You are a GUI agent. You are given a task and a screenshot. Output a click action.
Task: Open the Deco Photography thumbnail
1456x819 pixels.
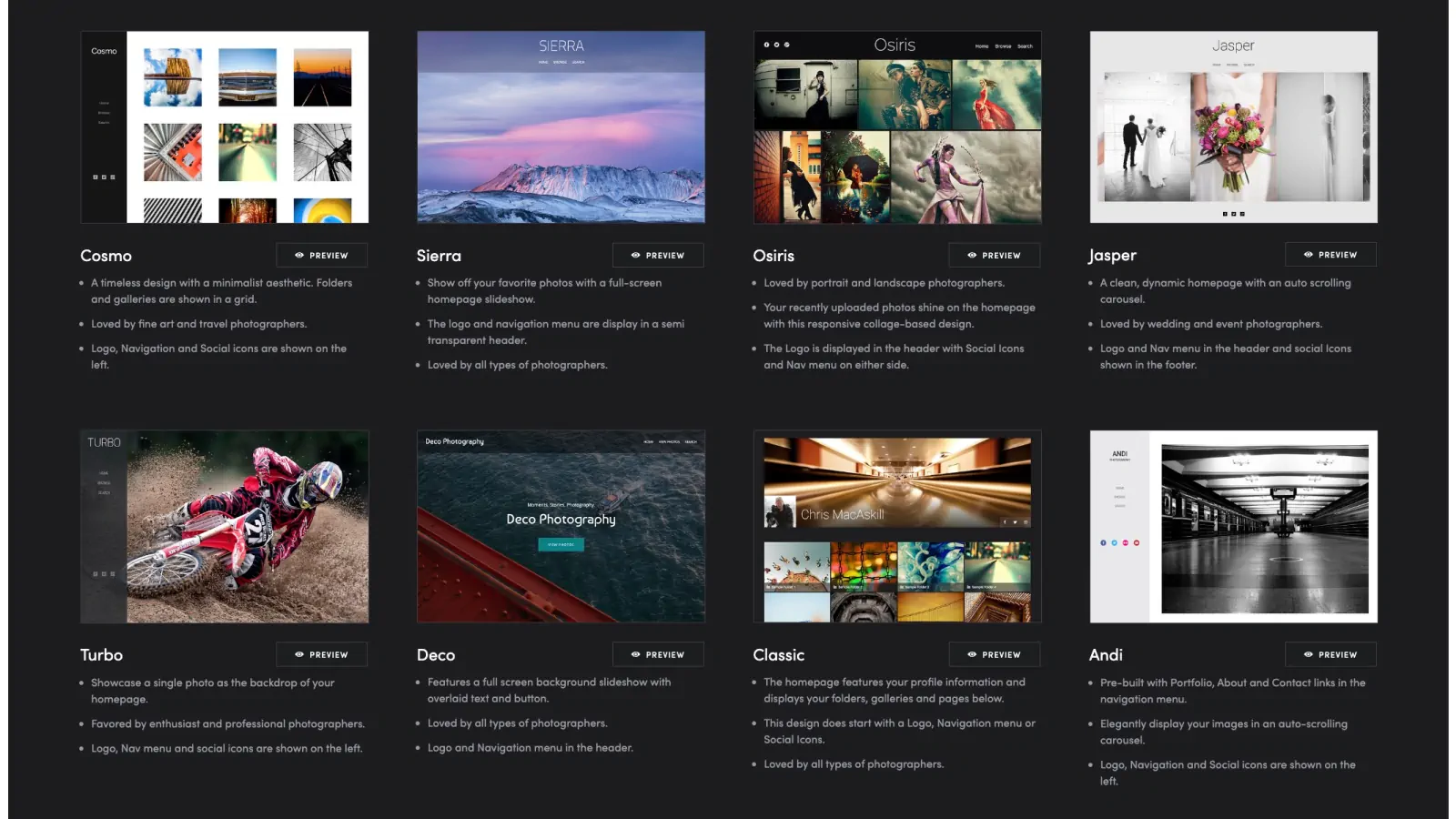561,527
